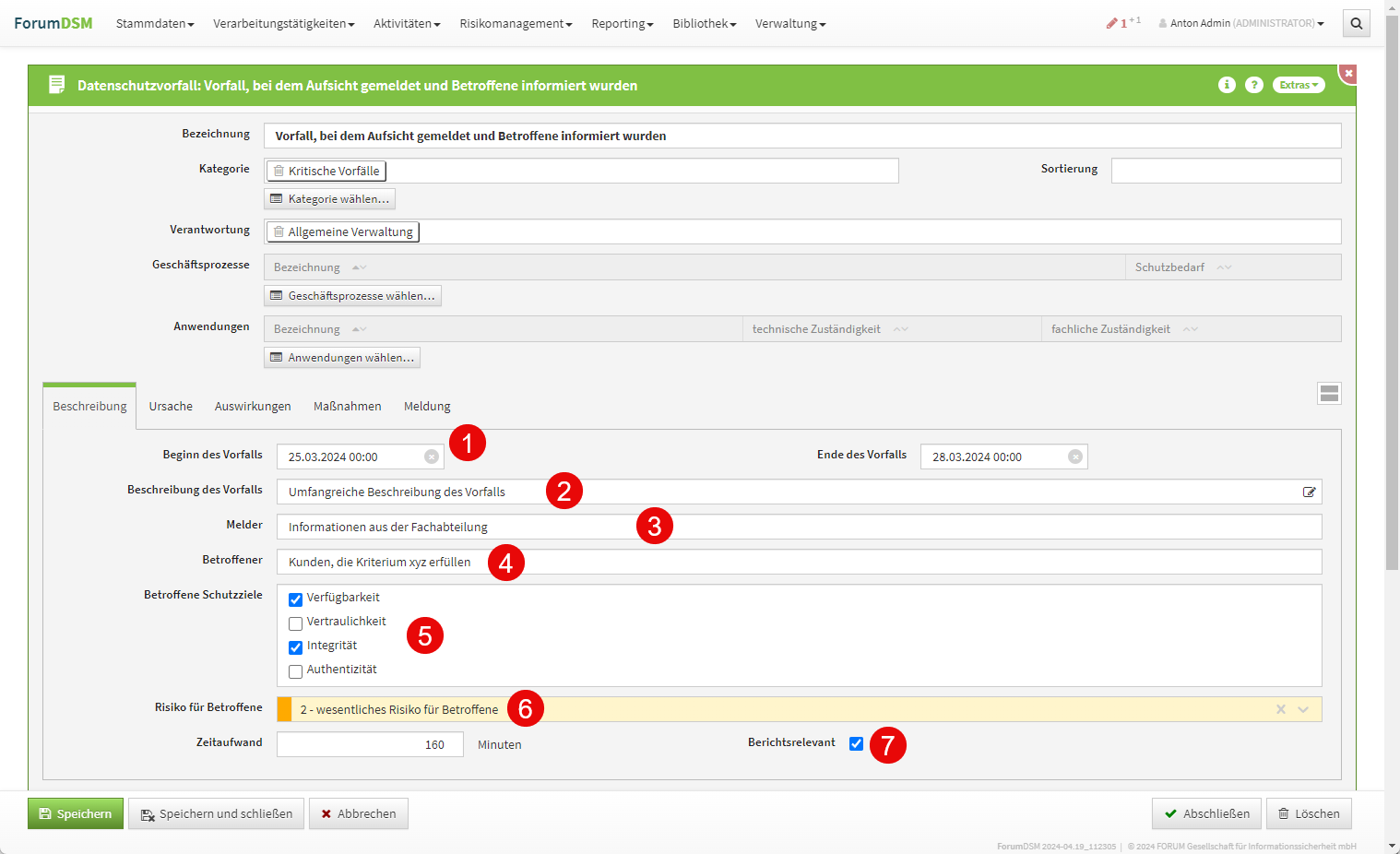Click the info icon in green header

click(1227, 85)
